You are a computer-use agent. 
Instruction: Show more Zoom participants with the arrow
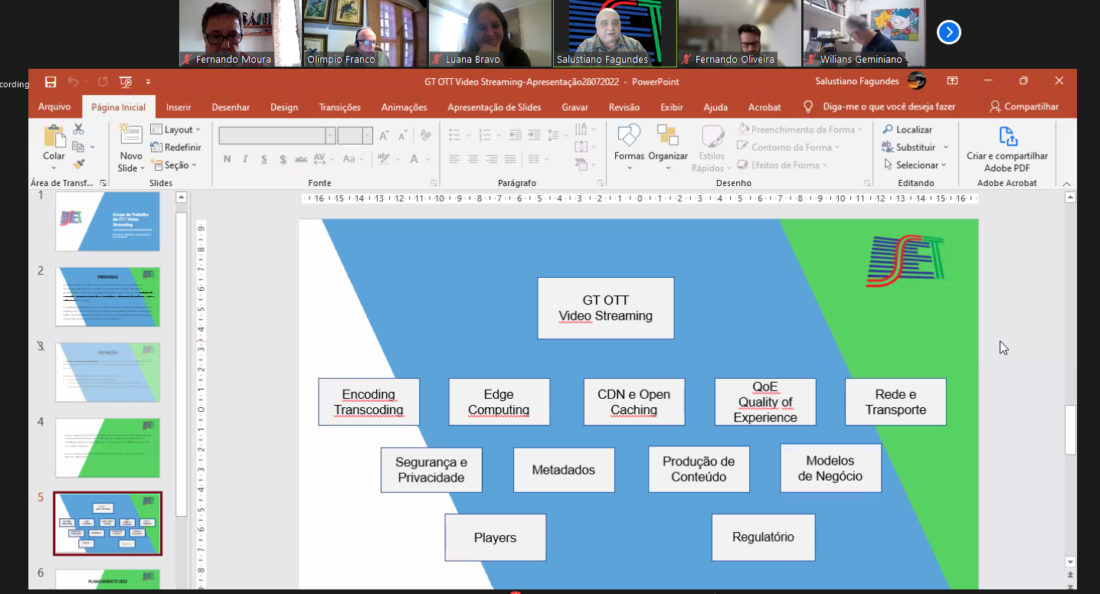(949, 32)
